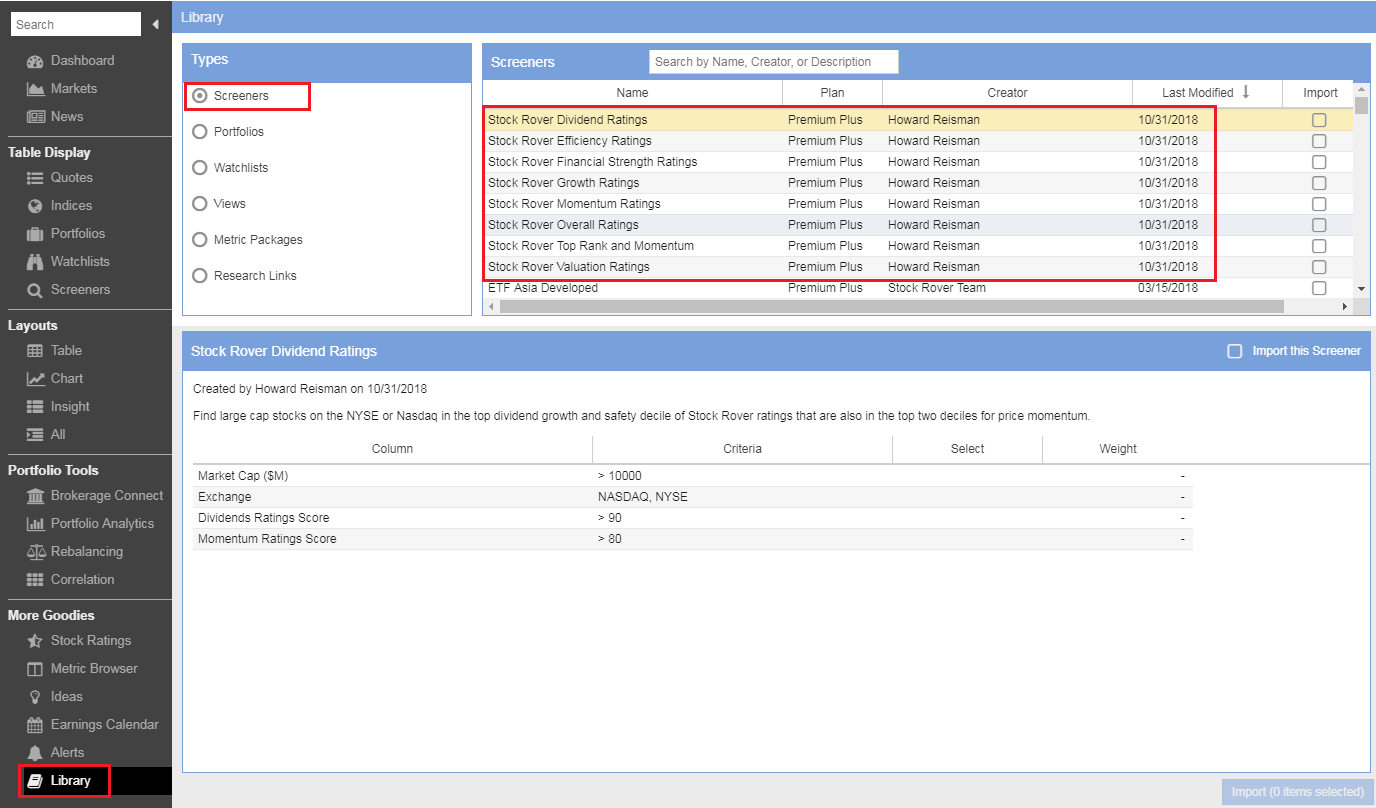
Task: Open Dashboard from the sidebar icon
Action: pyautogui.click(x=35, y=61)
